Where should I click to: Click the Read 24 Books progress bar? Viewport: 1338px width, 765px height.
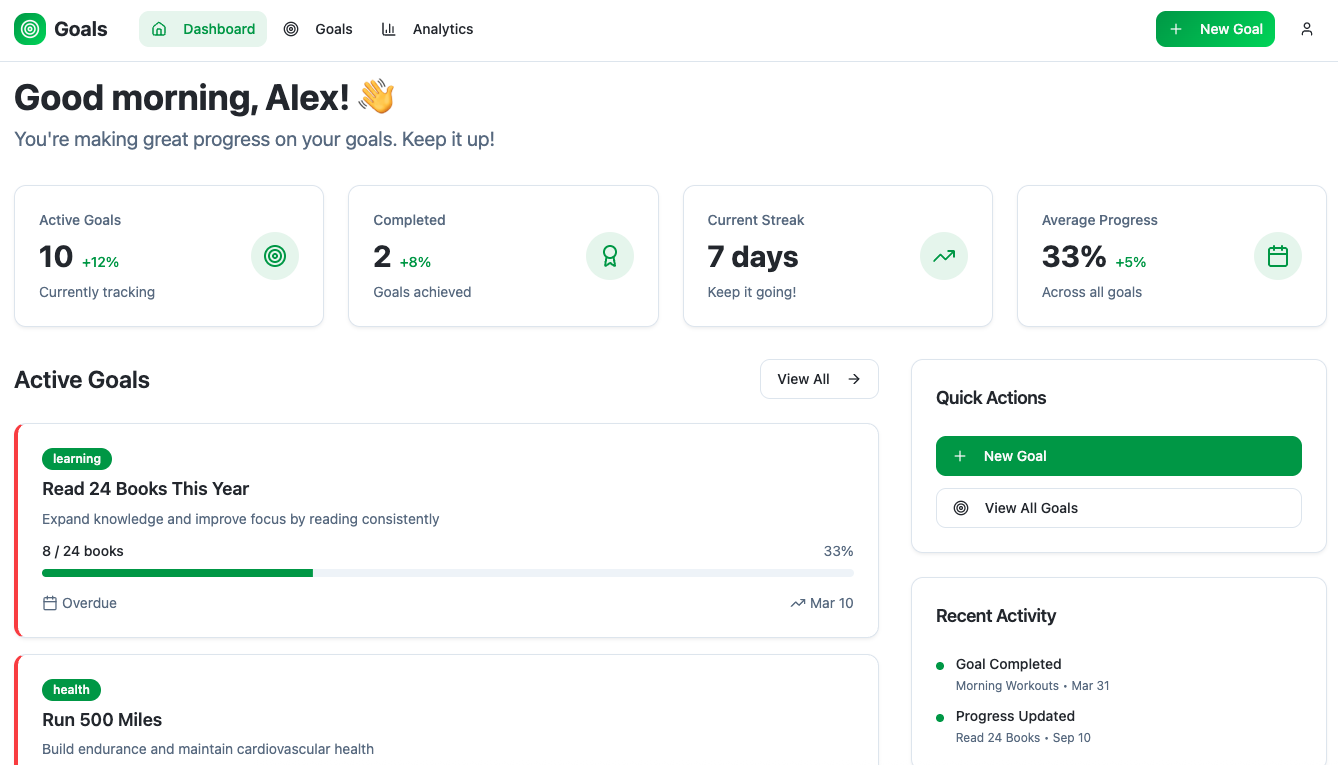(x=447, y=572)
